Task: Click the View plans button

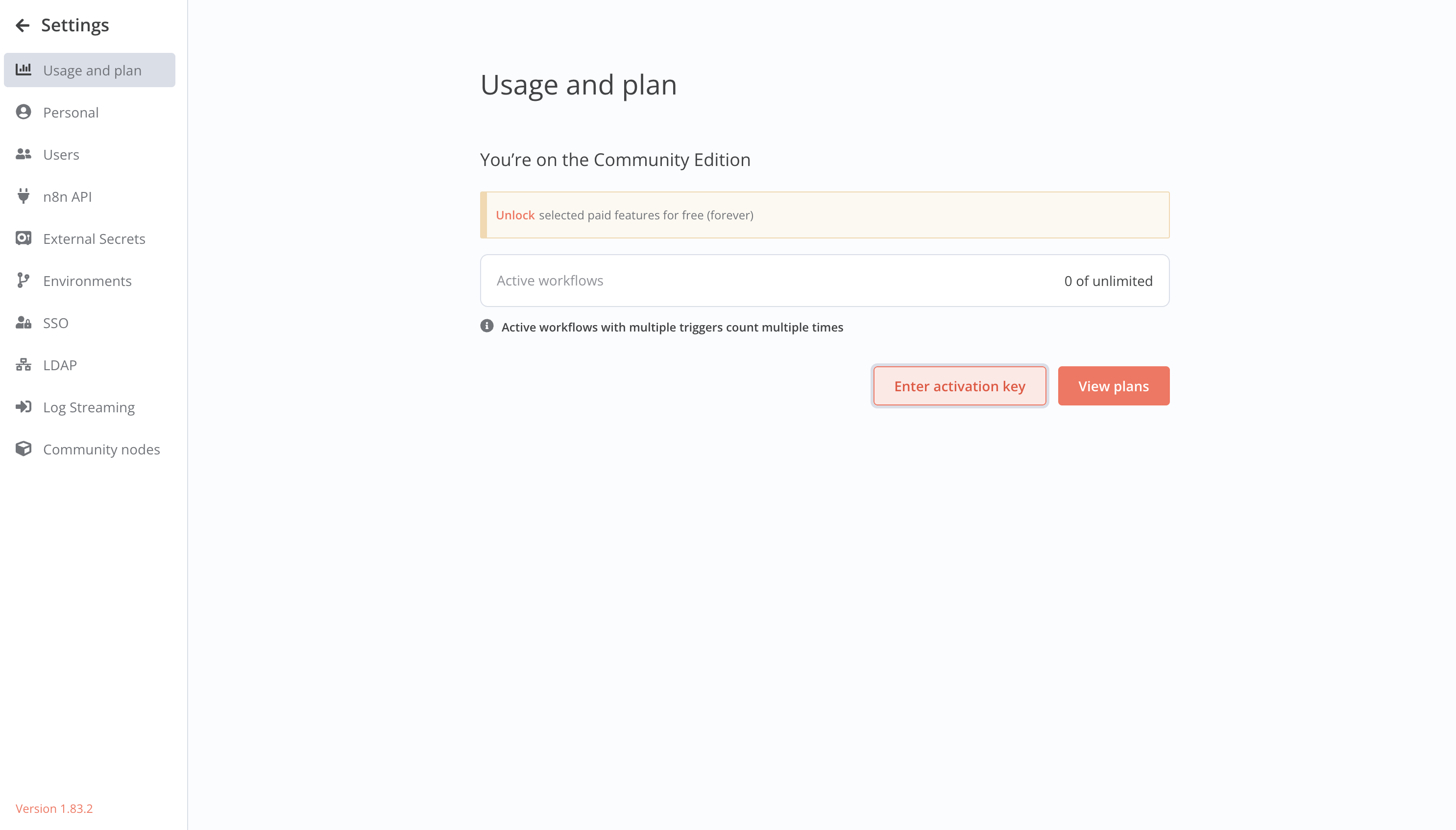Action: (x=1113, y=386)
